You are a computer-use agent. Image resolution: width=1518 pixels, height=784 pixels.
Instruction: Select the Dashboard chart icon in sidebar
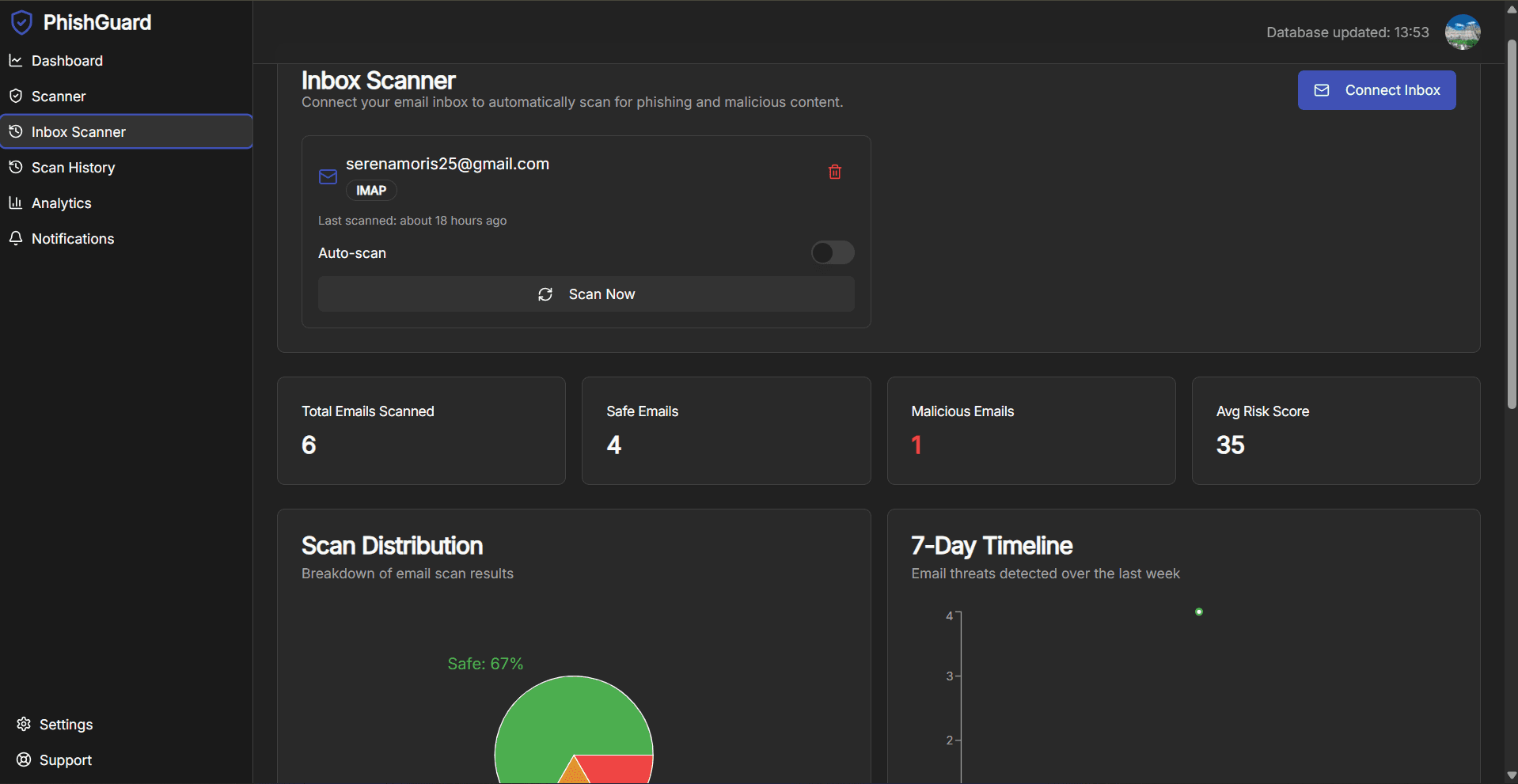click(16, 60)
